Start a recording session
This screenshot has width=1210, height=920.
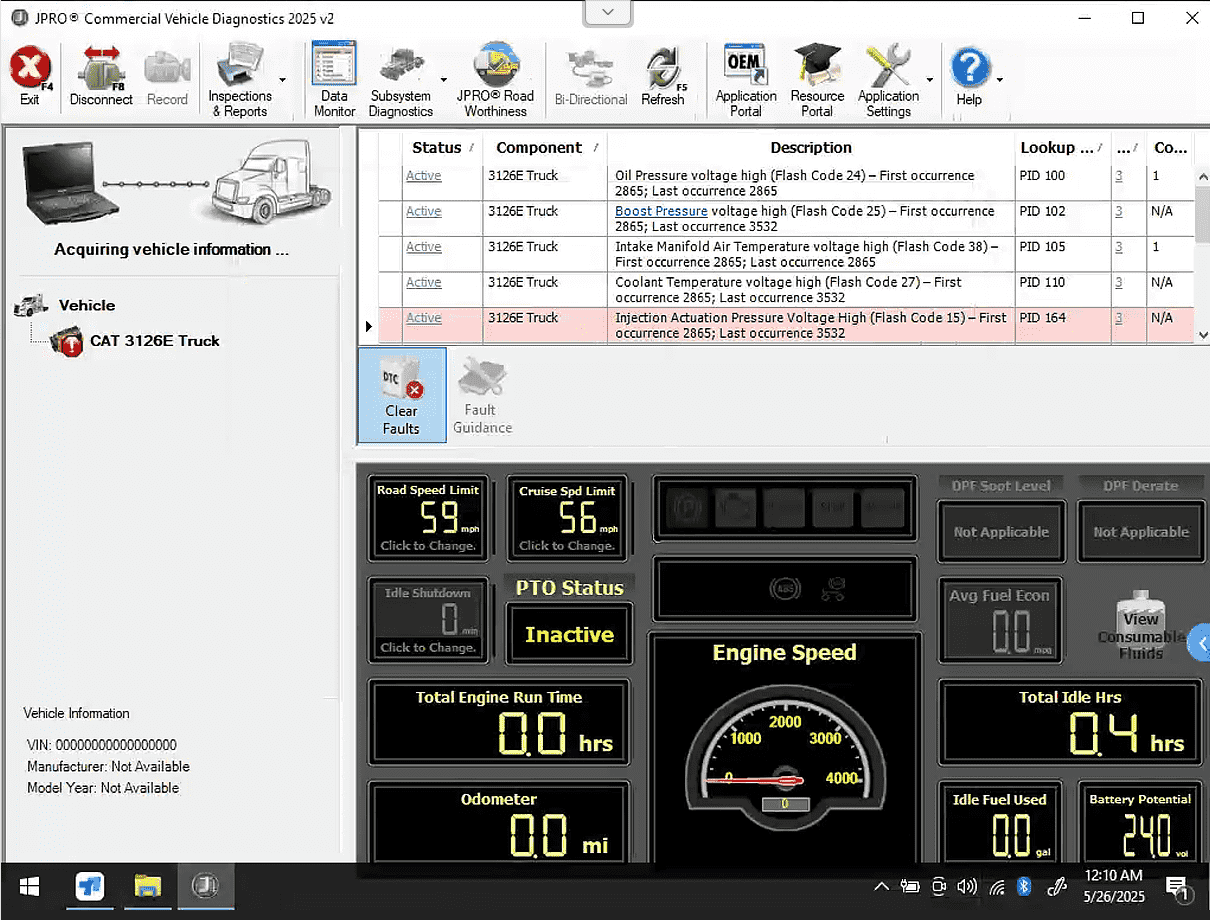167,78
